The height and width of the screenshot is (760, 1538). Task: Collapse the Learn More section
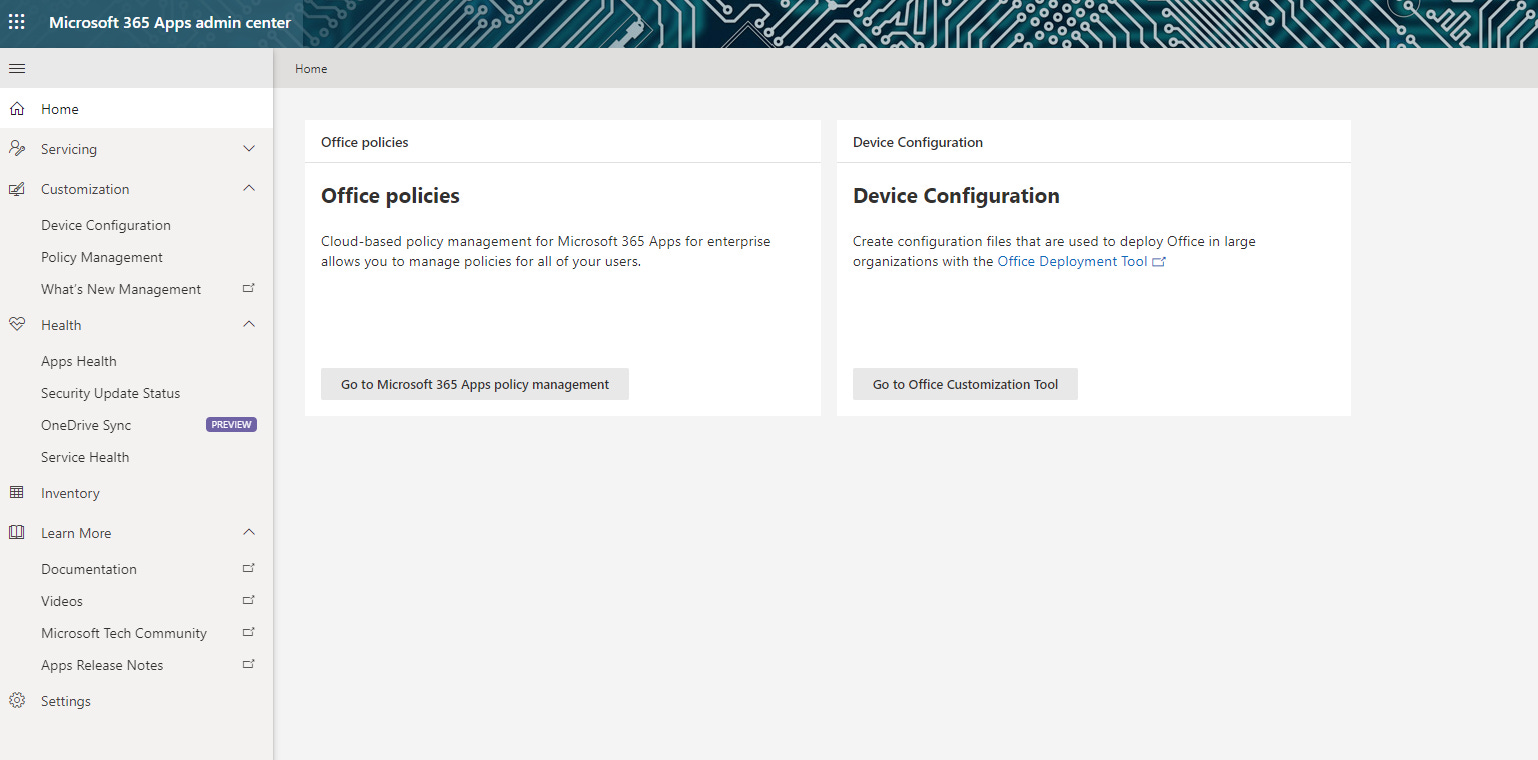(248, 532)
